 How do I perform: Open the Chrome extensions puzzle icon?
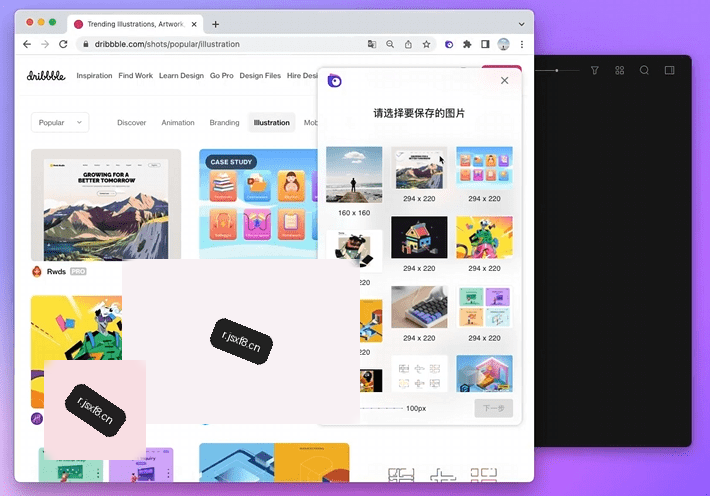click(467, 44)
